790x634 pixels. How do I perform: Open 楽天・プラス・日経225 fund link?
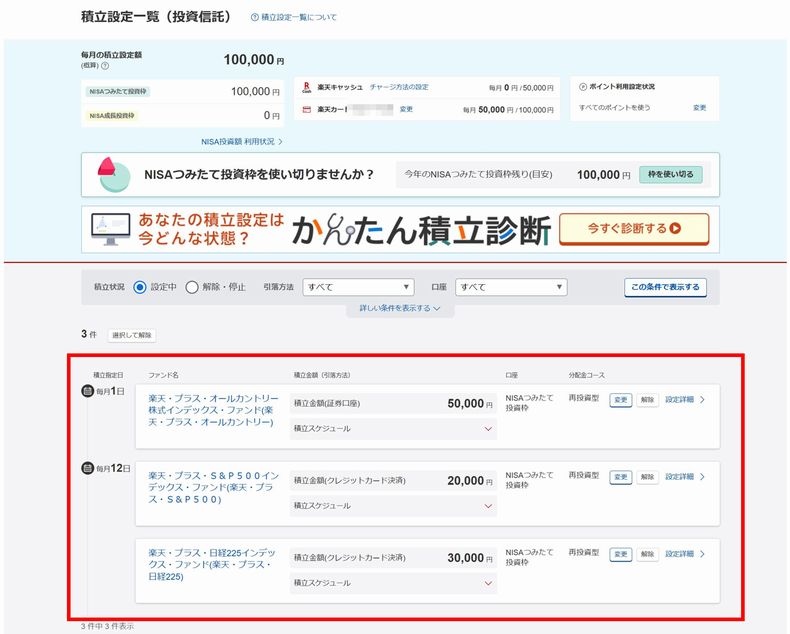[212, 564]
